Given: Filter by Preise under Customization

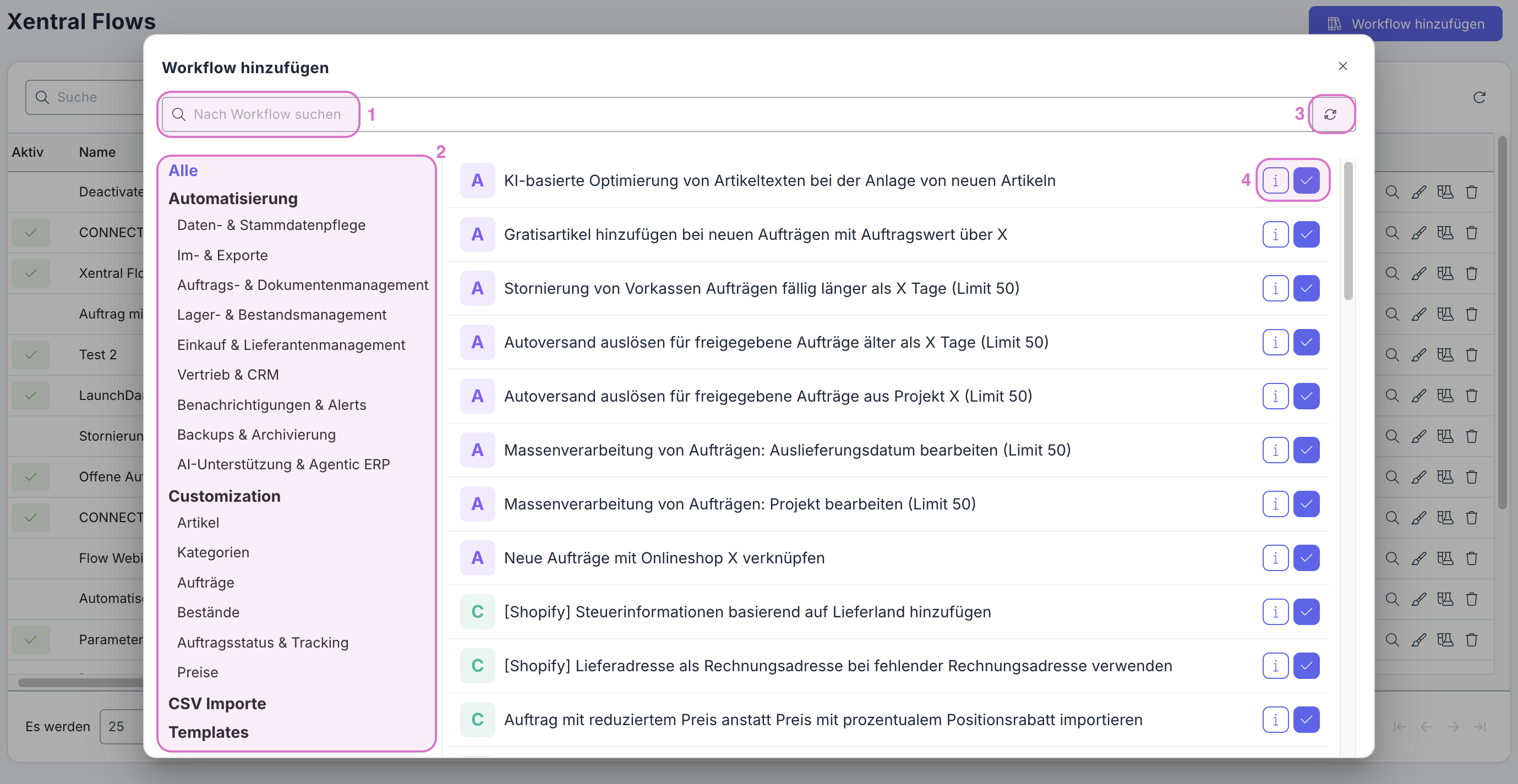Looking at the screenshot, I should [197, 672].
